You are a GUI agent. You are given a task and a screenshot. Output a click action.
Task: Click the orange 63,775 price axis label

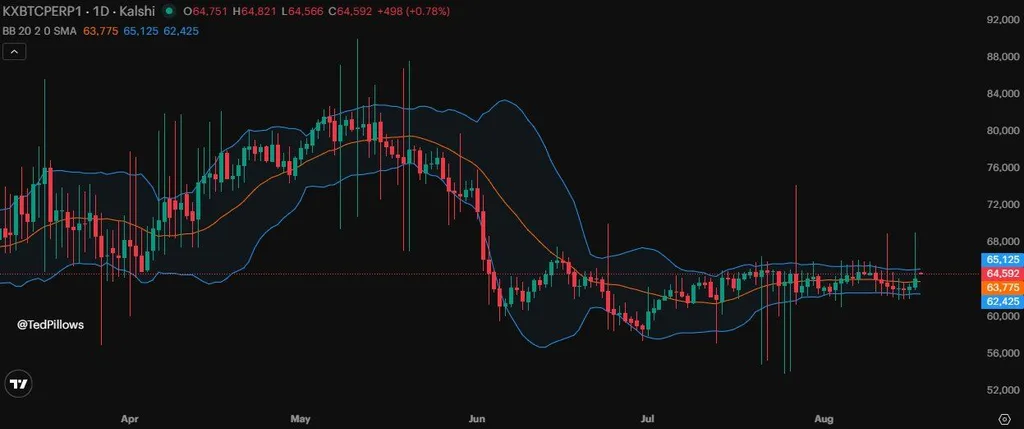click(x=1002, y=287)
